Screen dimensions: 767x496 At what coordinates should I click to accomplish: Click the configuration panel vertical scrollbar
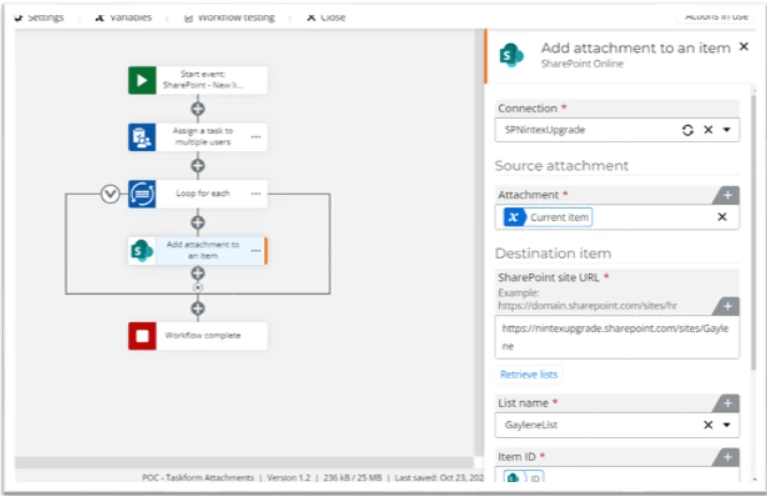(x=754, y=232)
